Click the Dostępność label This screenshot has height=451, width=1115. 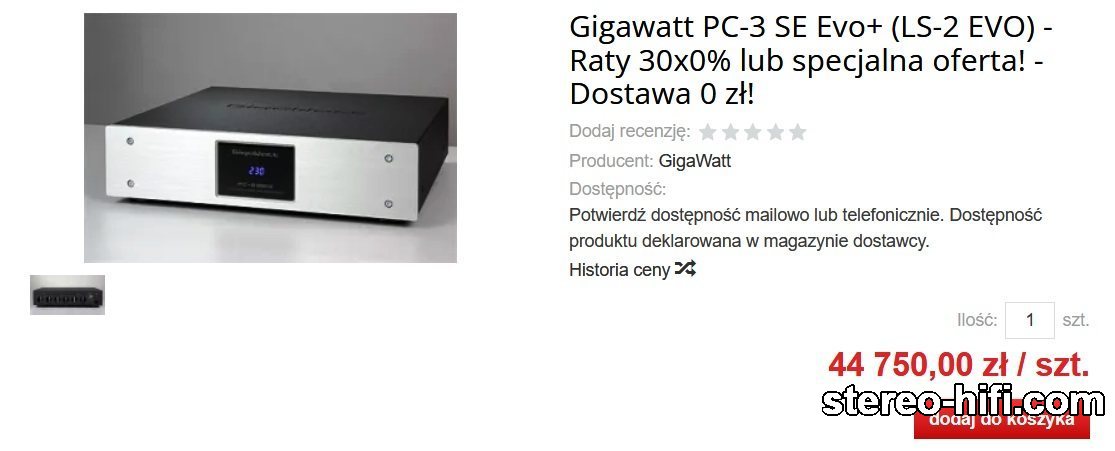coord(617,189)
